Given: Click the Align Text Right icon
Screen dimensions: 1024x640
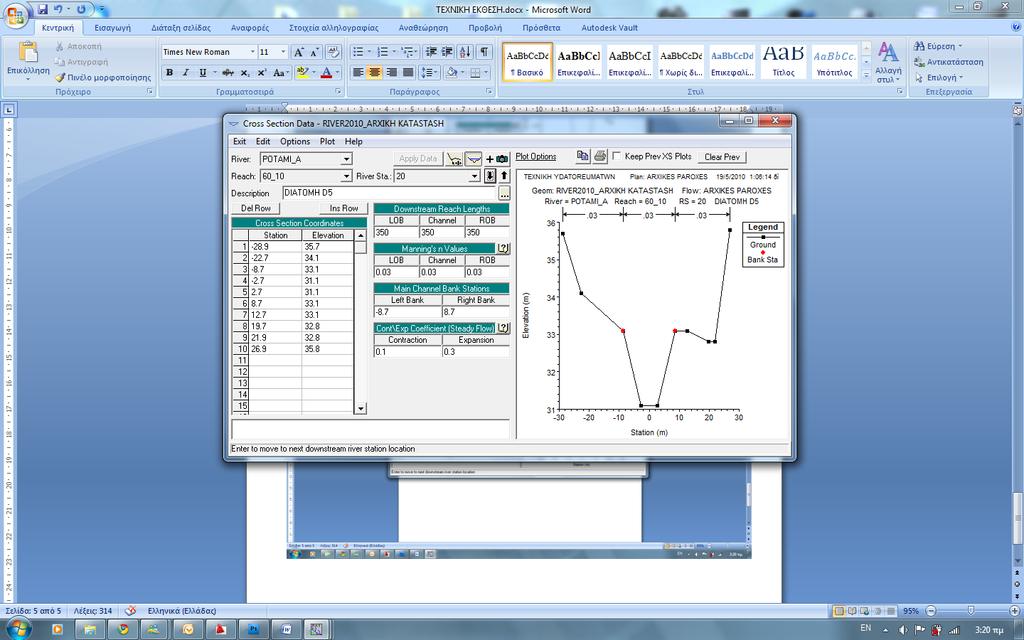Looking at the screenshot, I should tap(391, 72).
